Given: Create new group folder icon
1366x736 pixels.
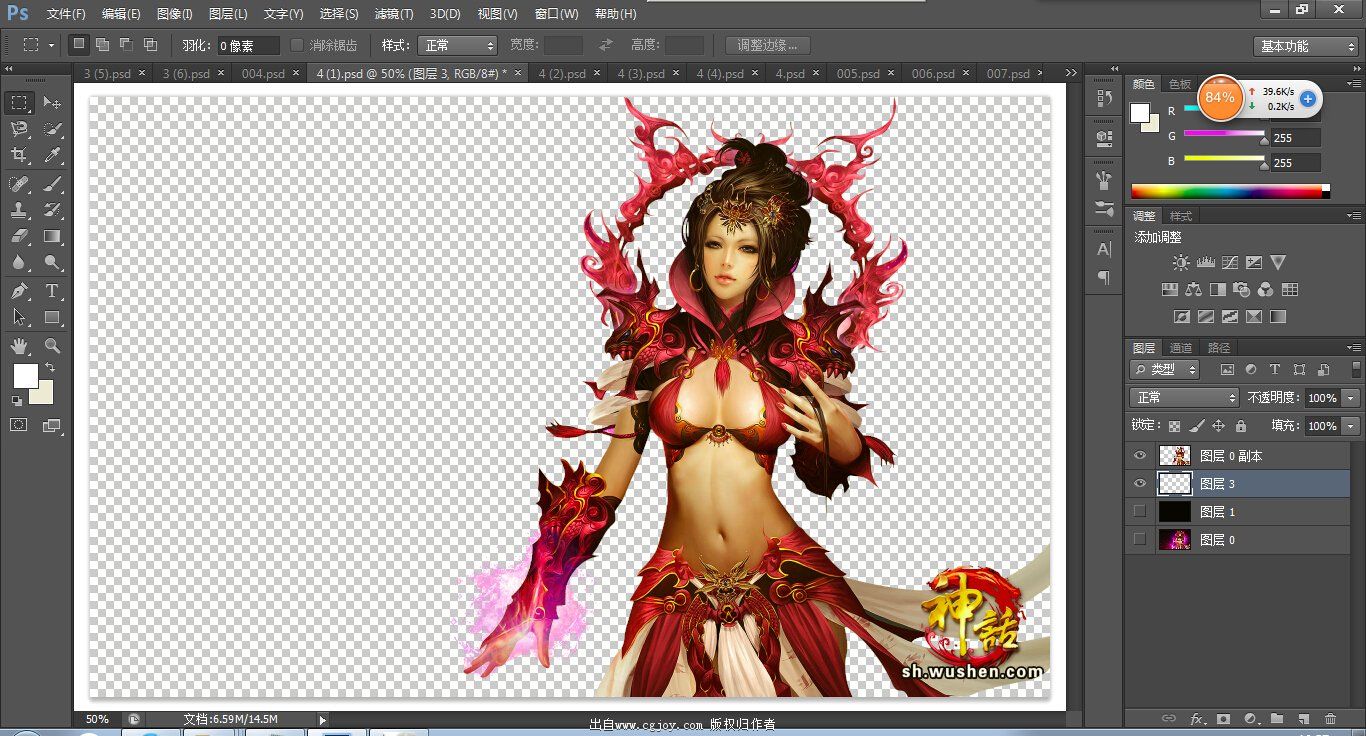Looking at the screenshot, I should (x=1277, y=718).
